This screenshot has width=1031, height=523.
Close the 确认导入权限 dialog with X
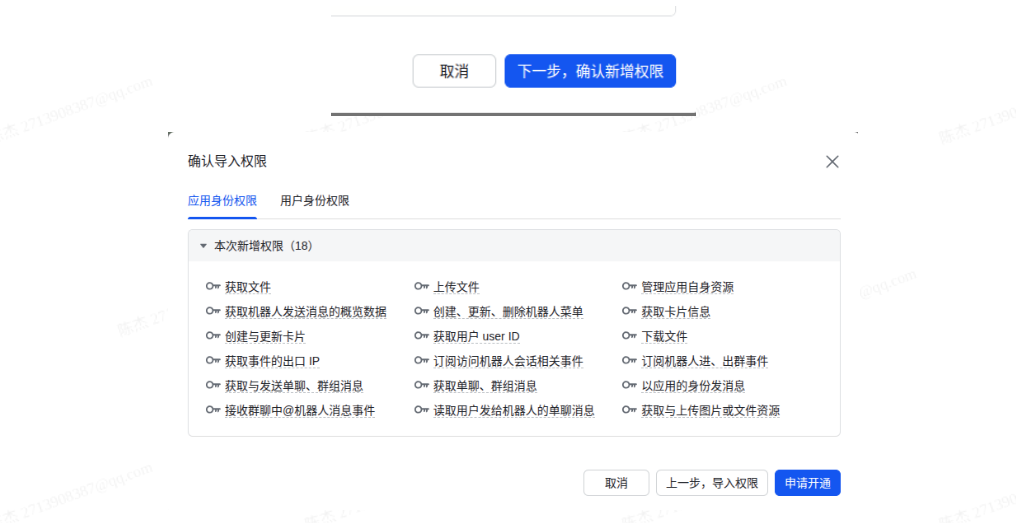tap(832, 162)
